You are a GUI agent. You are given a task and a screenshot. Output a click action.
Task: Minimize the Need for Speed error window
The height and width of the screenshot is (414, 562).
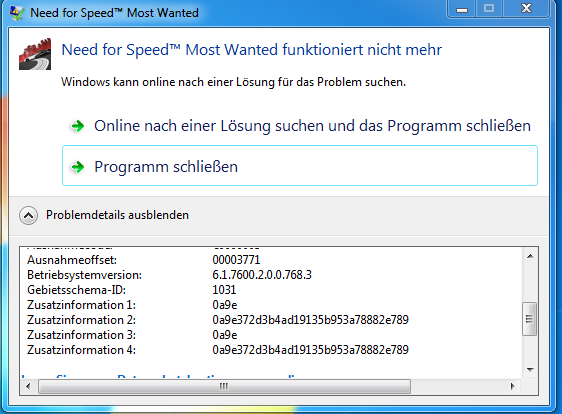pos(462,9)
